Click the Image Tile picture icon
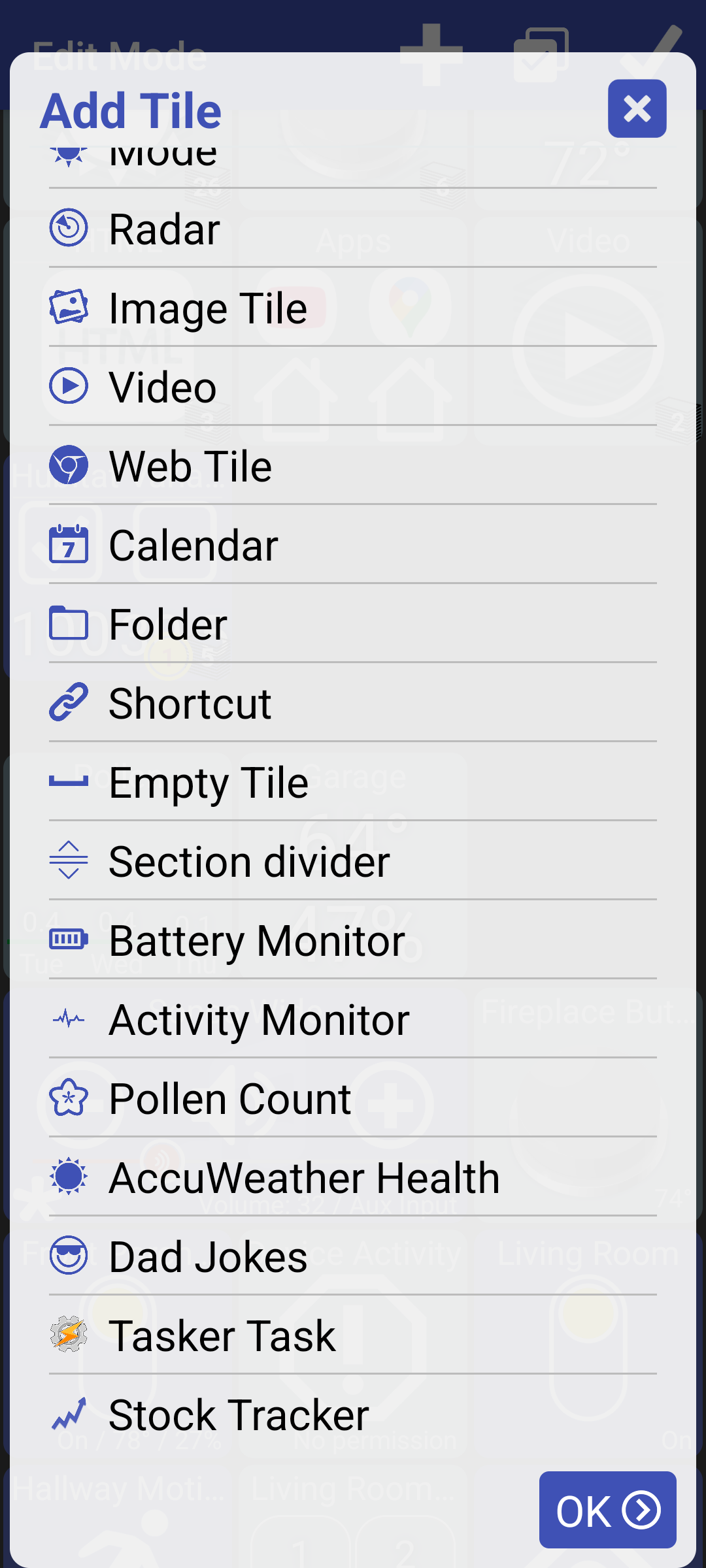The width and height of the screenshot is (706, 1568). (x=69, y=307)
